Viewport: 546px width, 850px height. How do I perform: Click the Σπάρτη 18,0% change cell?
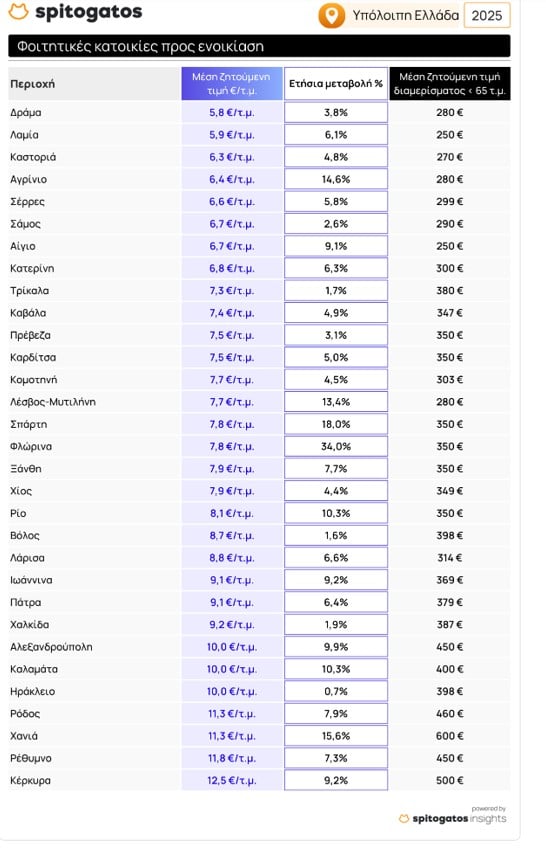pos(336,424)
